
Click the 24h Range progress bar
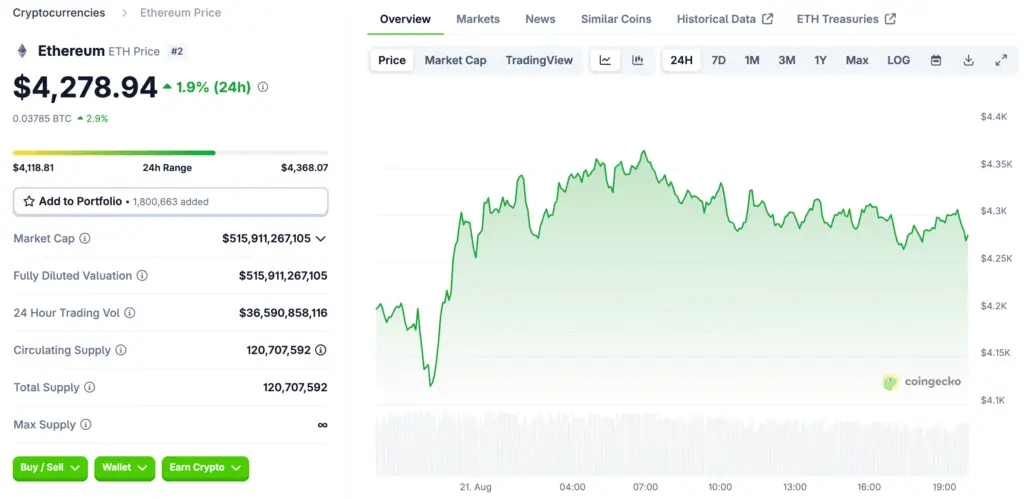(170, 153)
